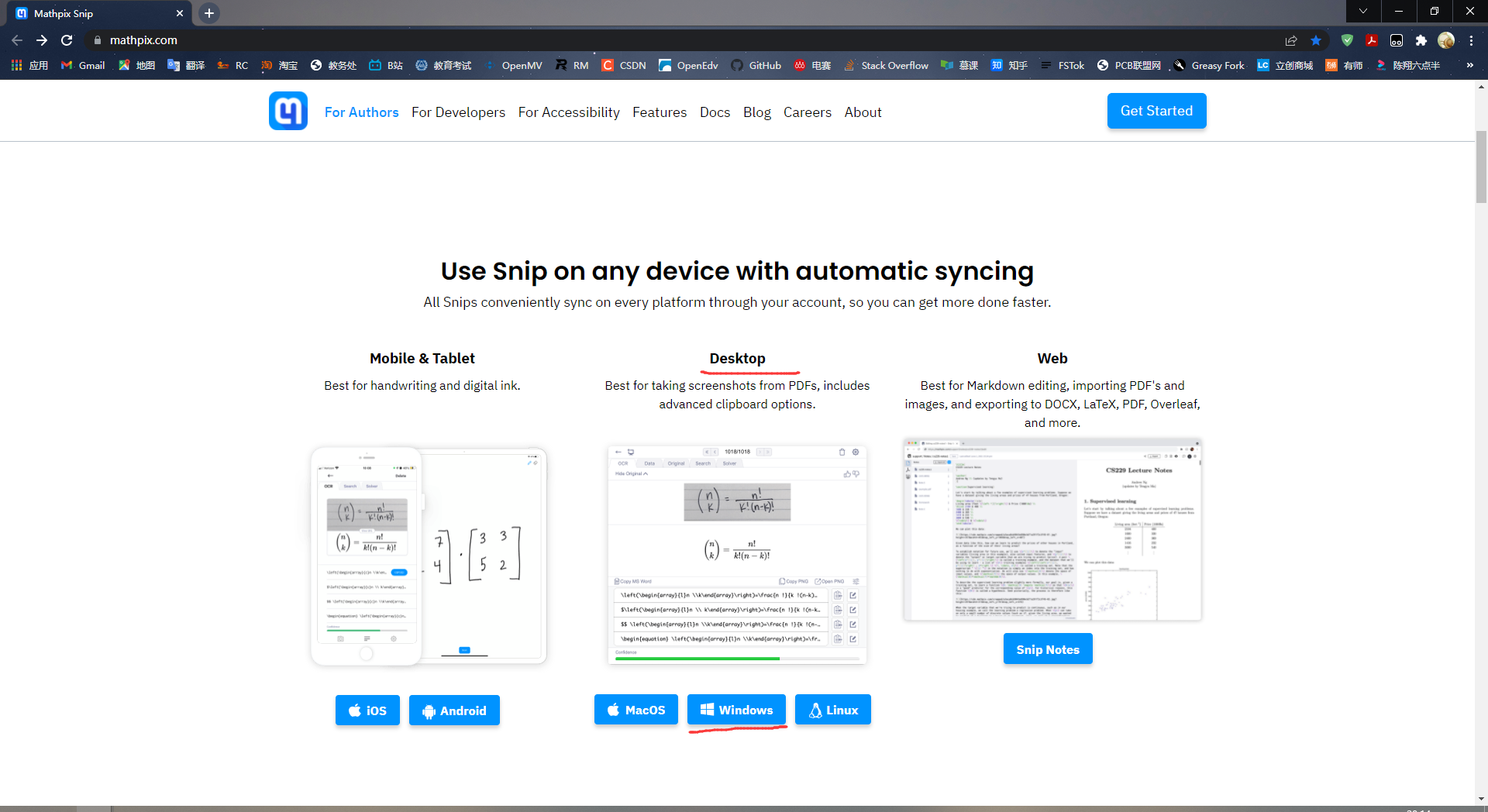This screenshot has width=1488, height=812.
Task: Click the share page icon in address bar
Action: coord(1291,40)
